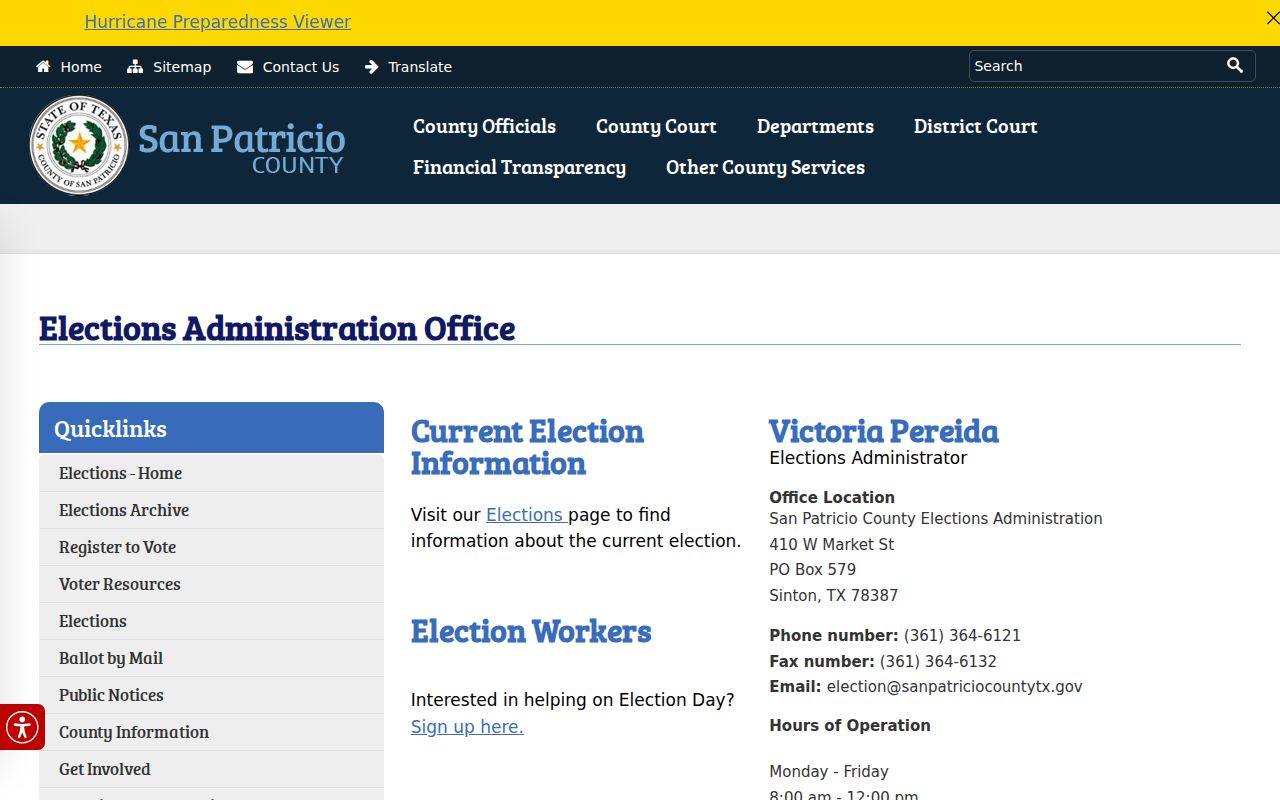Click the Hours of Operation label

[850, 725]
